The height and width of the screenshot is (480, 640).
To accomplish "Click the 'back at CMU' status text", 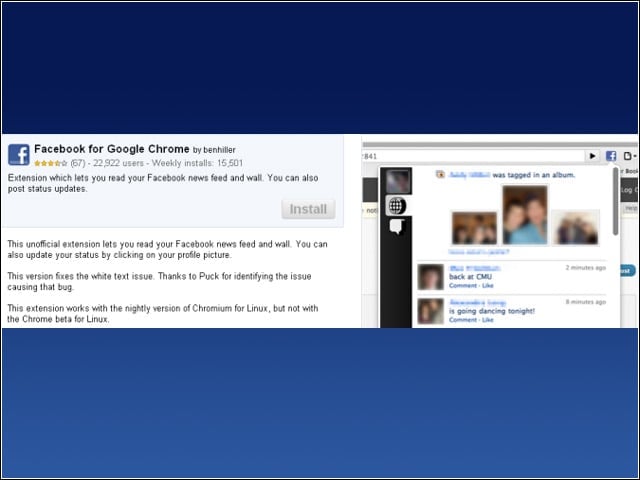I will [x=470, y=277].
